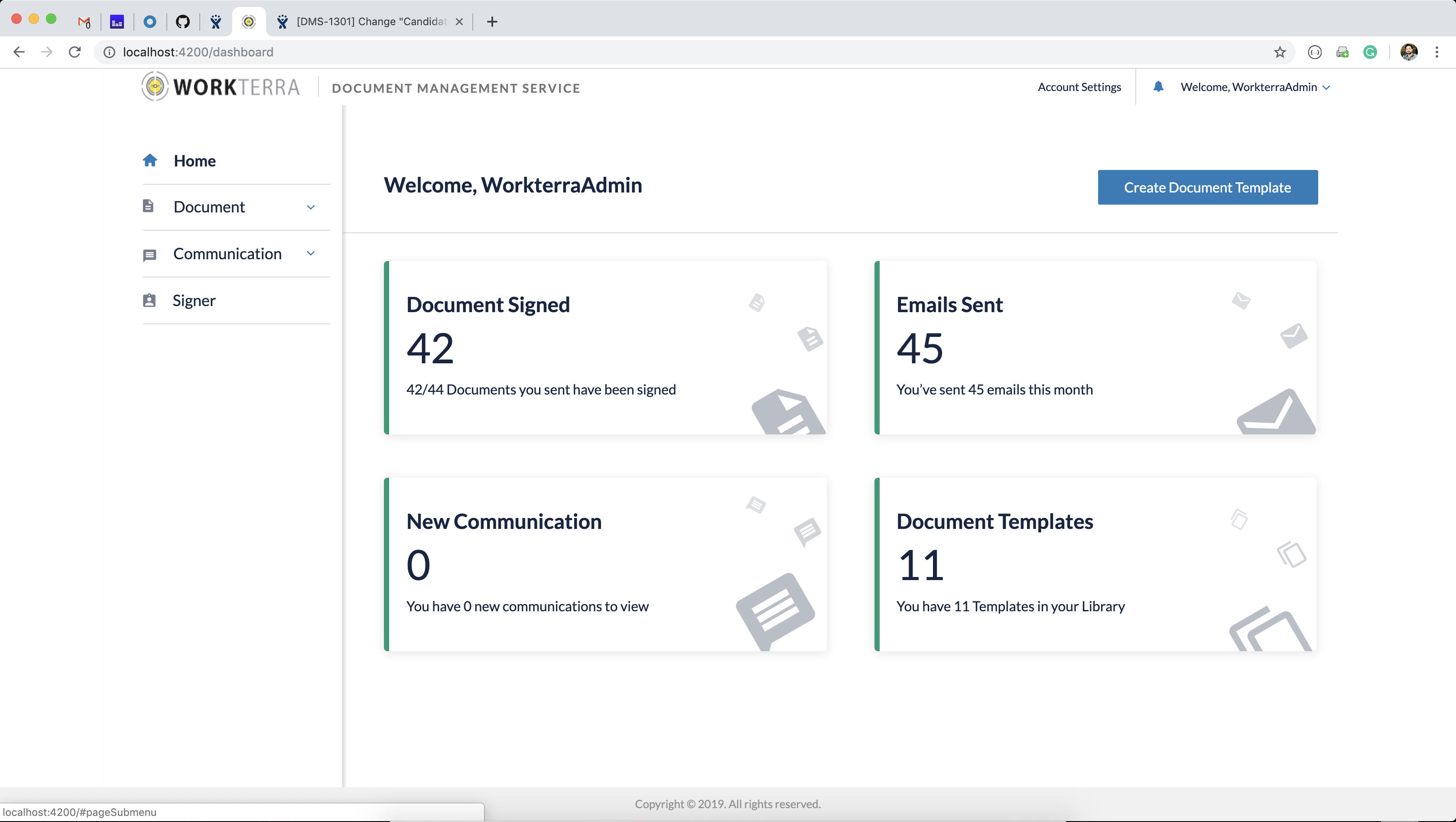Click the Document Management Service heading
Viewport: 1456px width, 822px height.
point(456,88)
